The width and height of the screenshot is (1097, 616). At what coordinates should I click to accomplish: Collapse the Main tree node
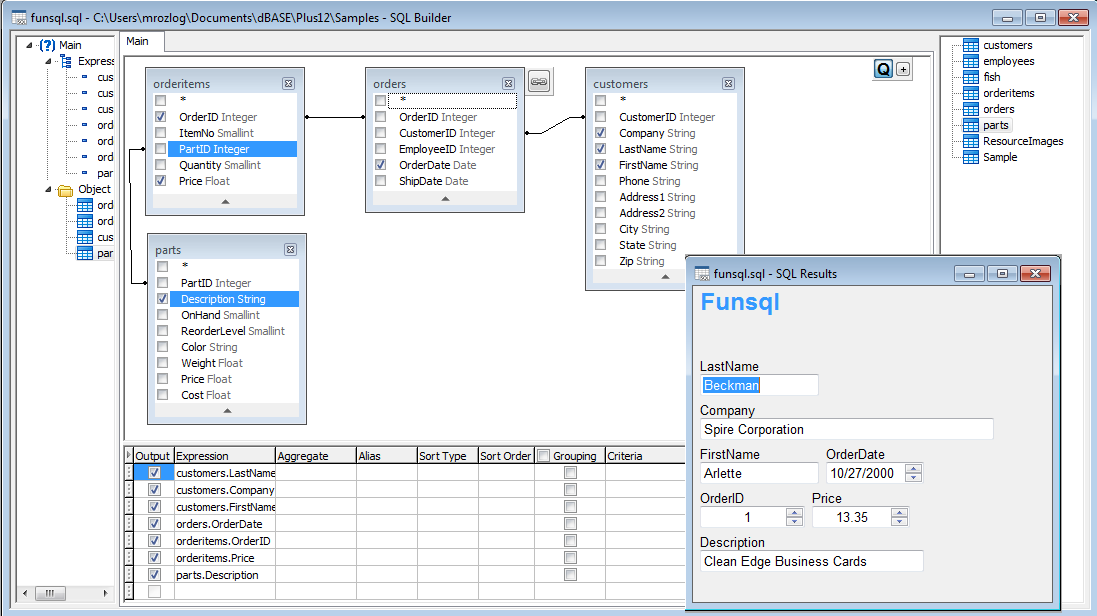coord(29,45)
